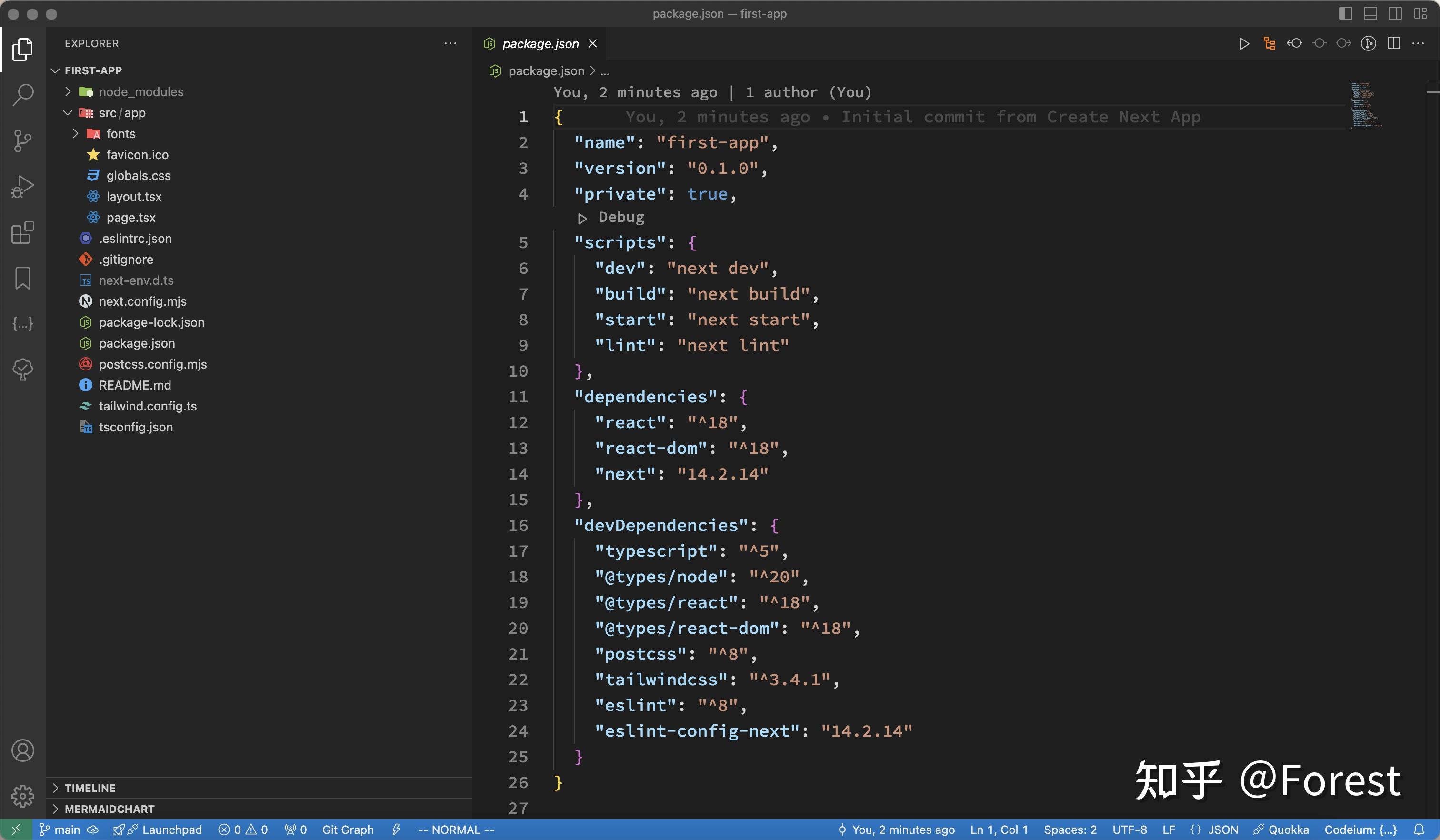Click line number 11 in the gutter
Image resolution: width=1440 pixels, height=840 pixels.
[x=518, y=397]
